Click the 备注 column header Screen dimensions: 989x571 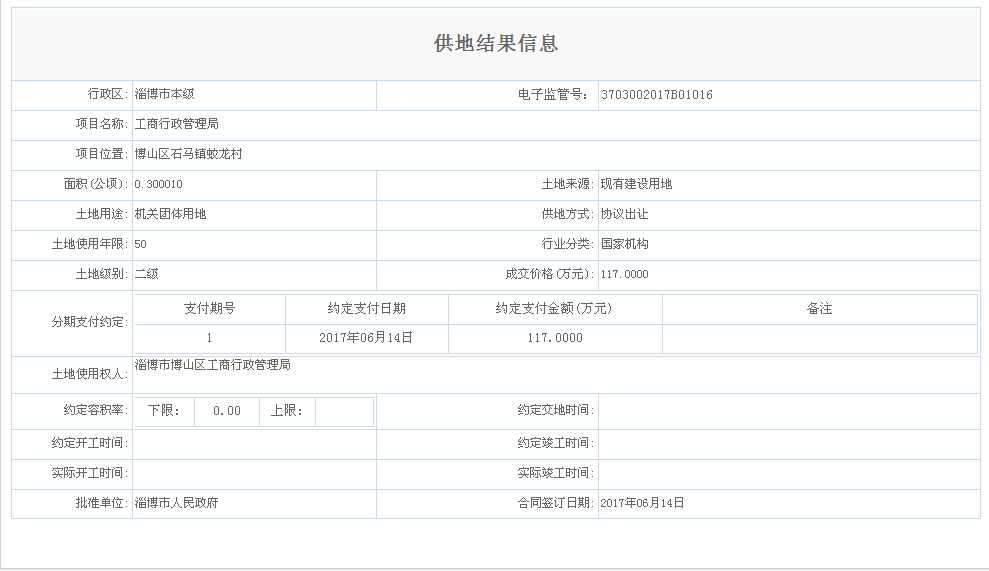[819, 309]
